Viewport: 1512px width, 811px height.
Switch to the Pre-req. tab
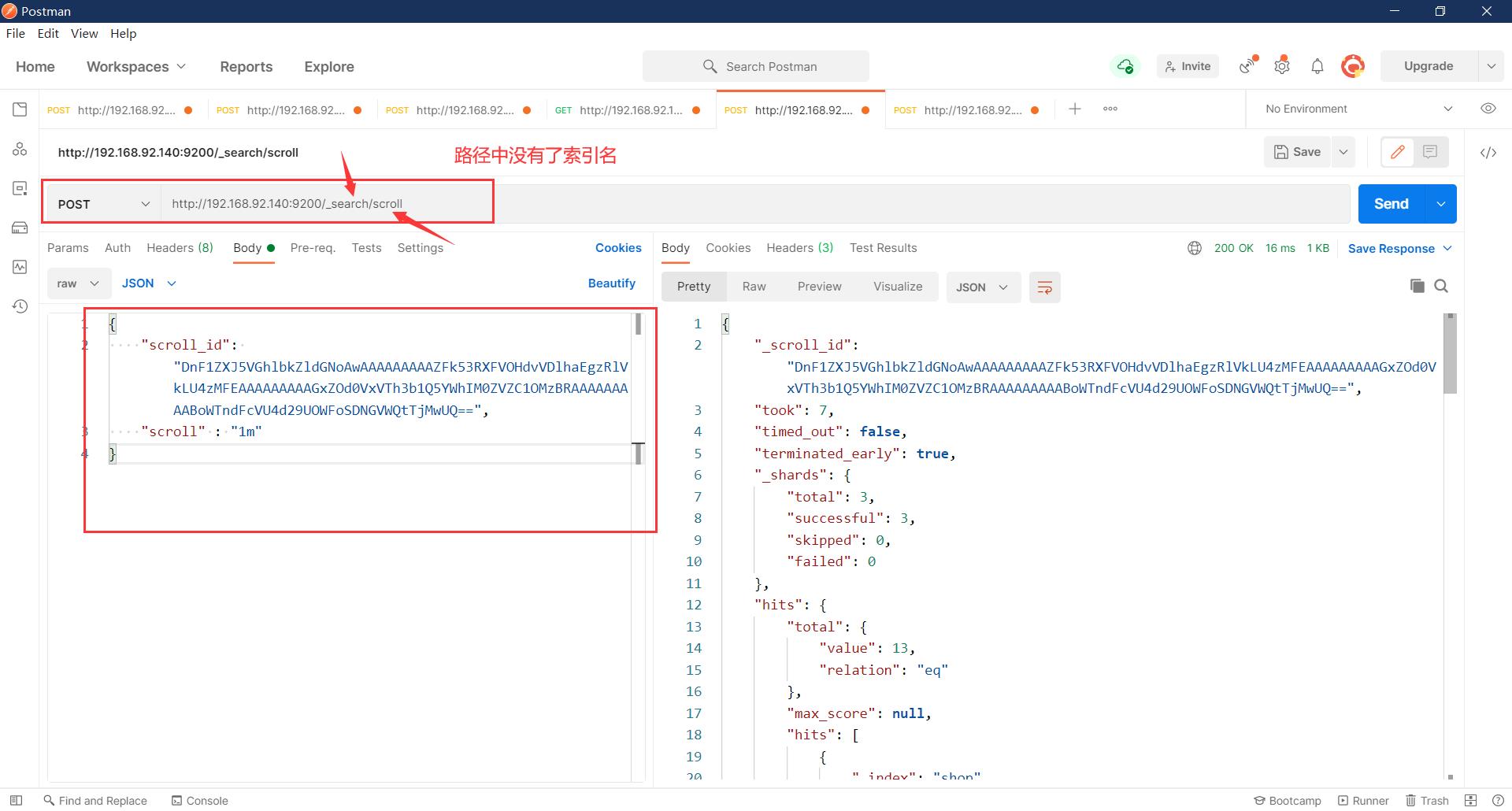(313, 248)
